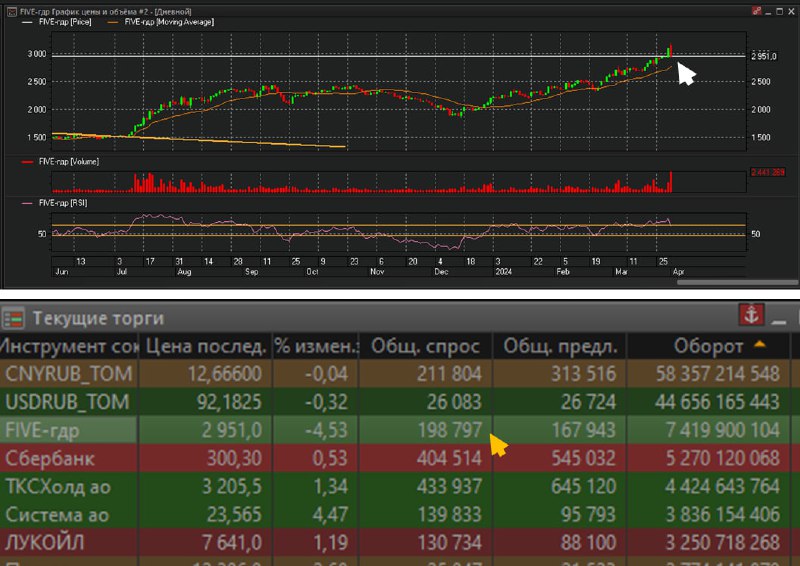This screenshot has height=566, width=800.
Task: Click the change cell -0,04
Action: [316, 374]
